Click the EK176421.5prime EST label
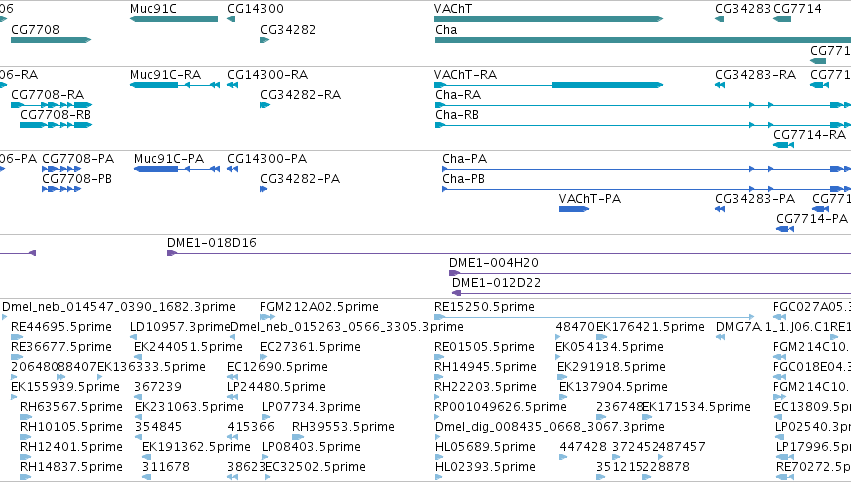This screenshot has width=851, height=482. [x=650, y=327]
